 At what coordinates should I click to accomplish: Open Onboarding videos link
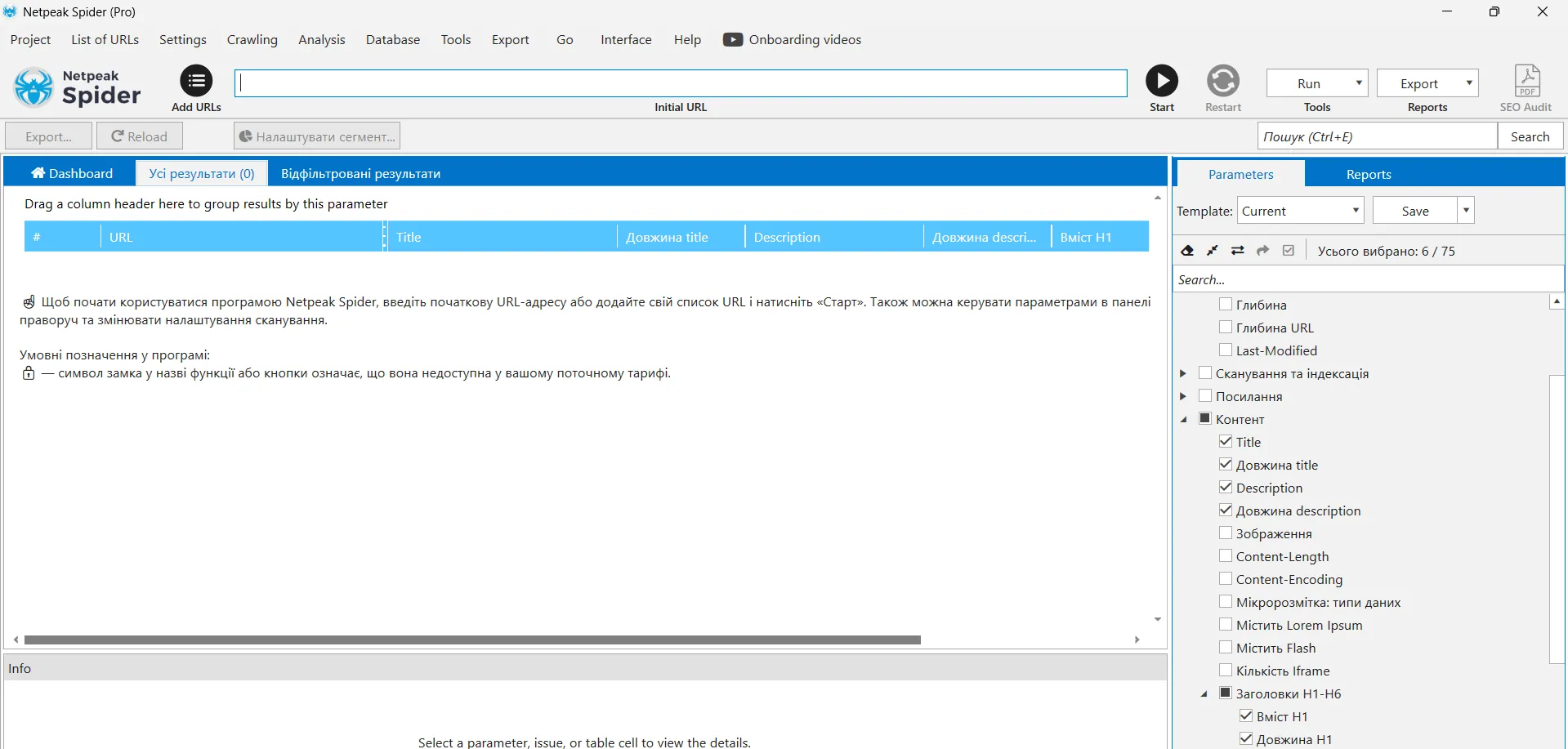pos(805,39)
